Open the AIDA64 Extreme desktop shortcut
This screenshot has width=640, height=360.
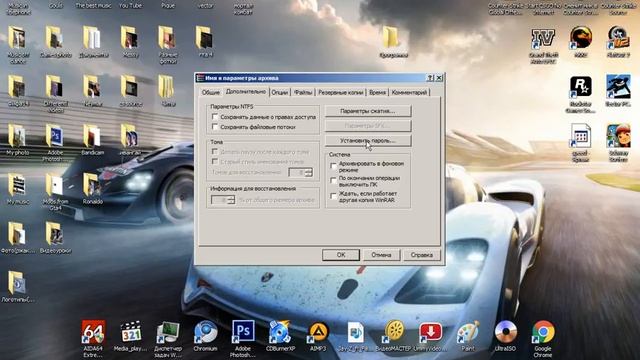coord(93,333)
